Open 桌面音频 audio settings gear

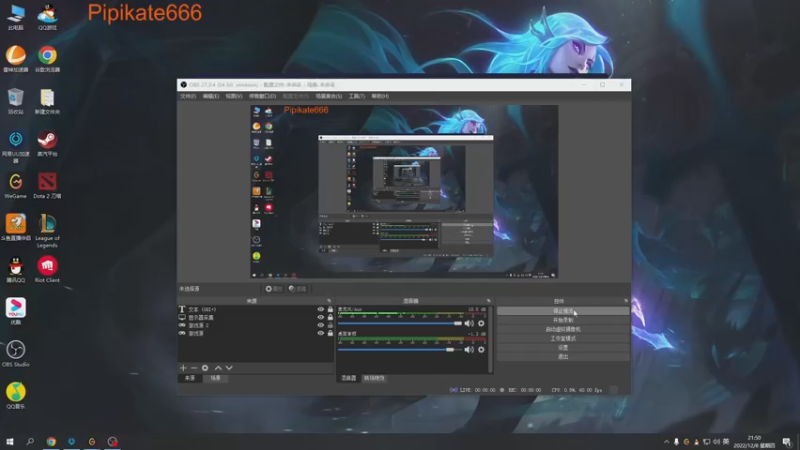tap(481, 349)
